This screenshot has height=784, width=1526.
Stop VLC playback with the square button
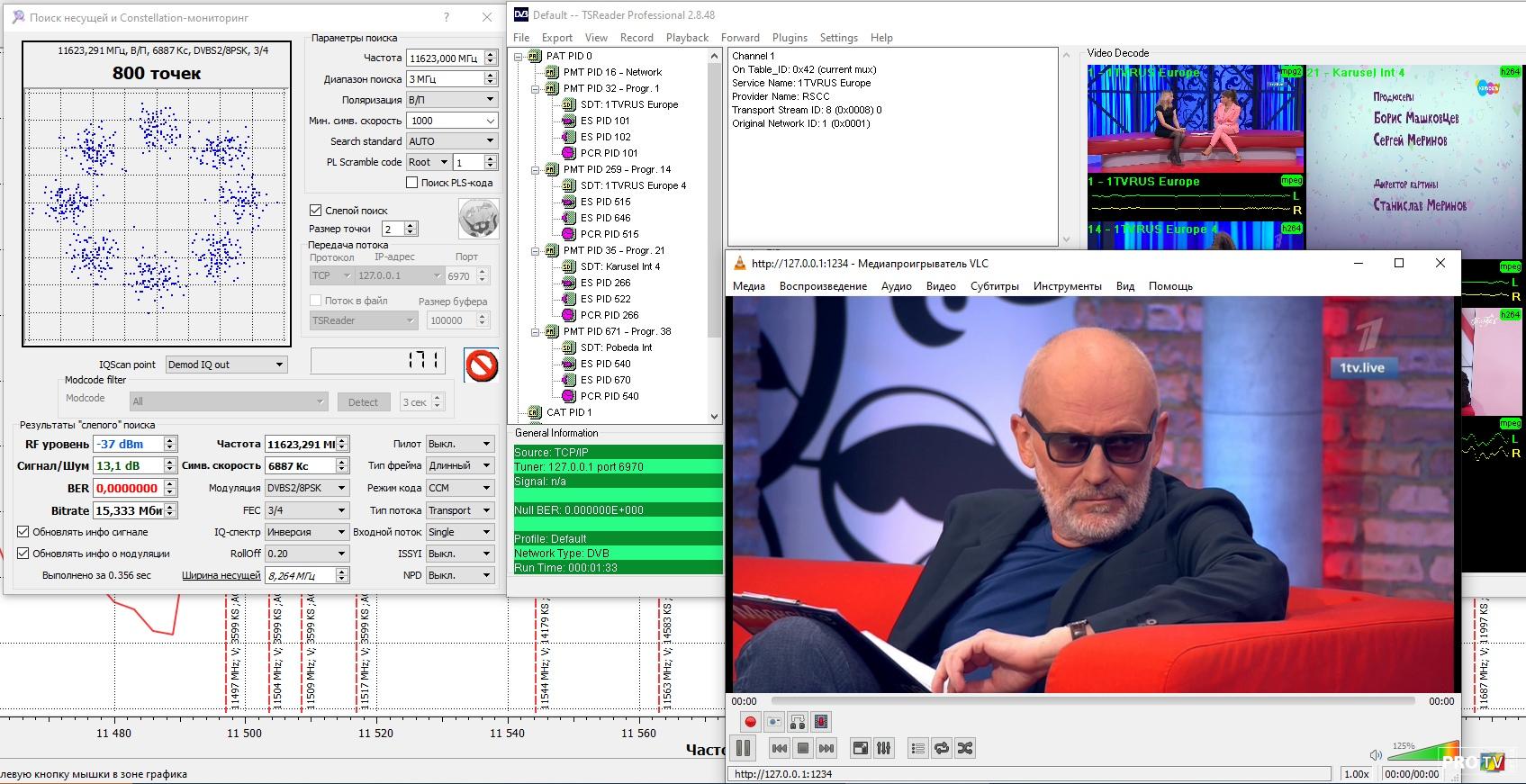tap(803, 748)
